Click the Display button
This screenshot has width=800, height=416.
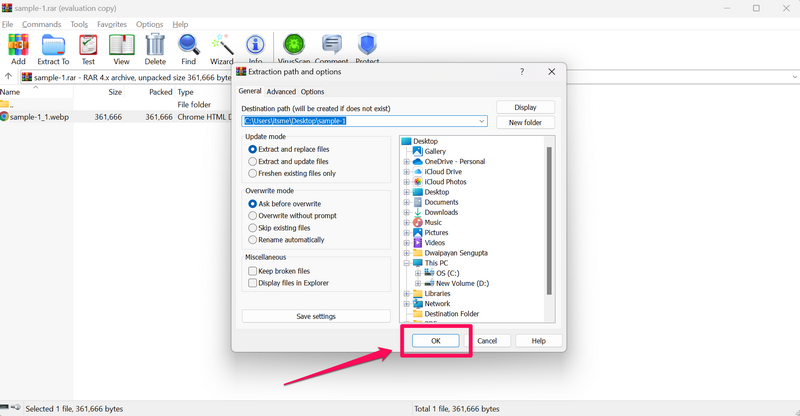tap(526, 107)
